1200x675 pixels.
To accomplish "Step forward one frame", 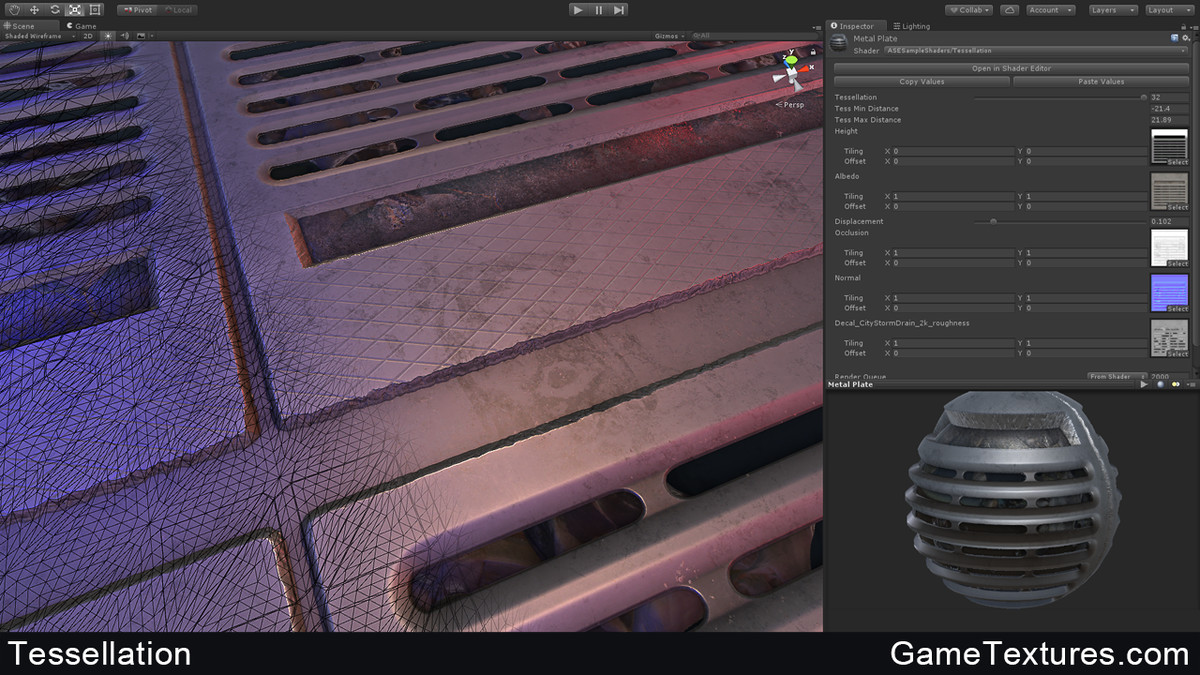I will [619, 10].
